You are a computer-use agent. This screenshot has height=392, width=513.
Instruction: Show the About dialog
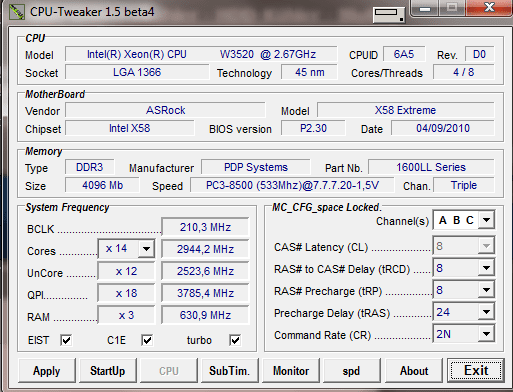(x=414, y=371)
